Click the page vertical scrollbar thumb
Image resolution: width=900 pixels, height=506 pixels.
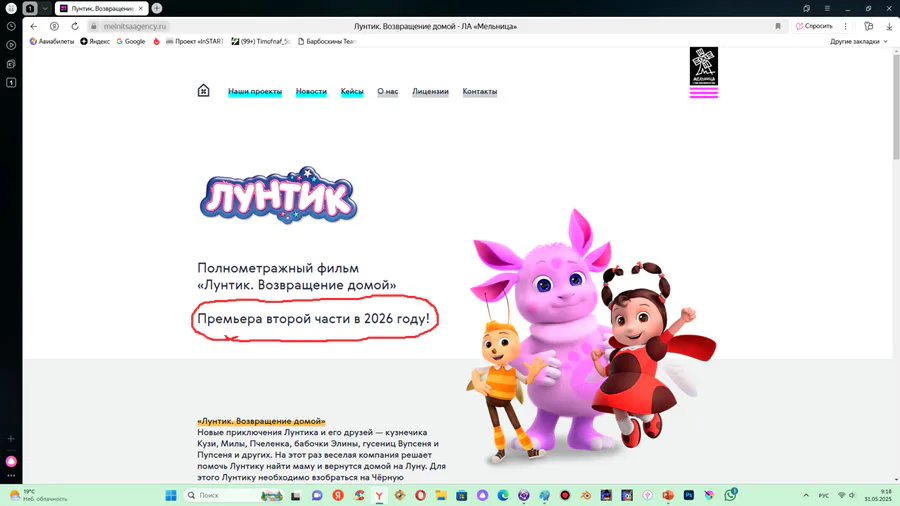click(896, 107)
